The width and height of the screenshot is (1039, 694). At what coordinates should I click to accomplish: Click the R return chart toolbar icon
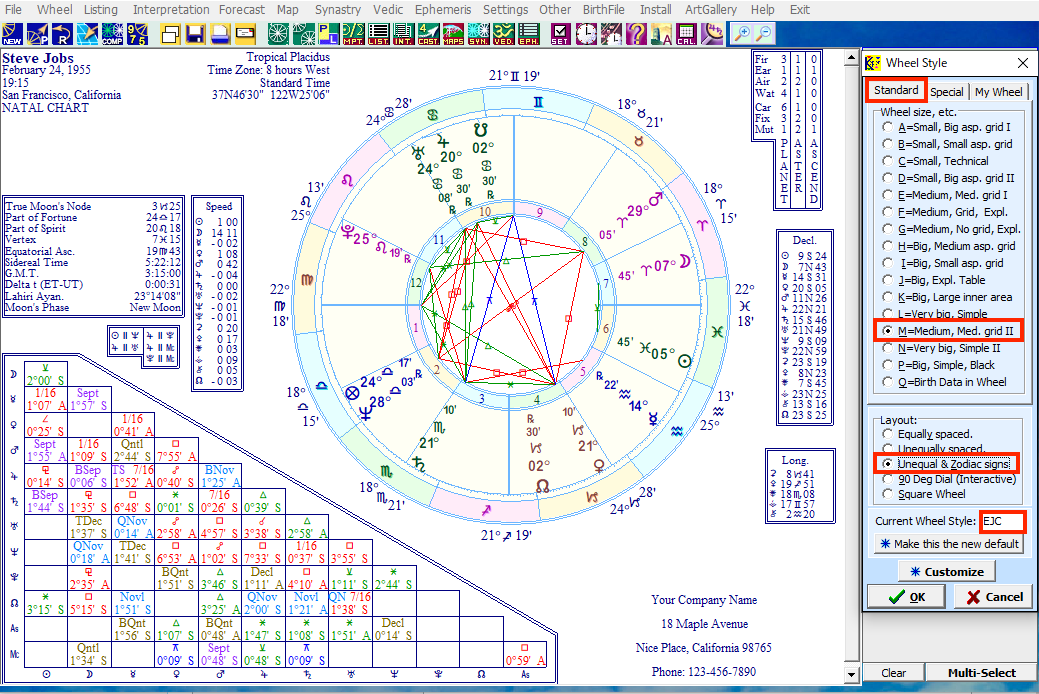click(62, 34)
